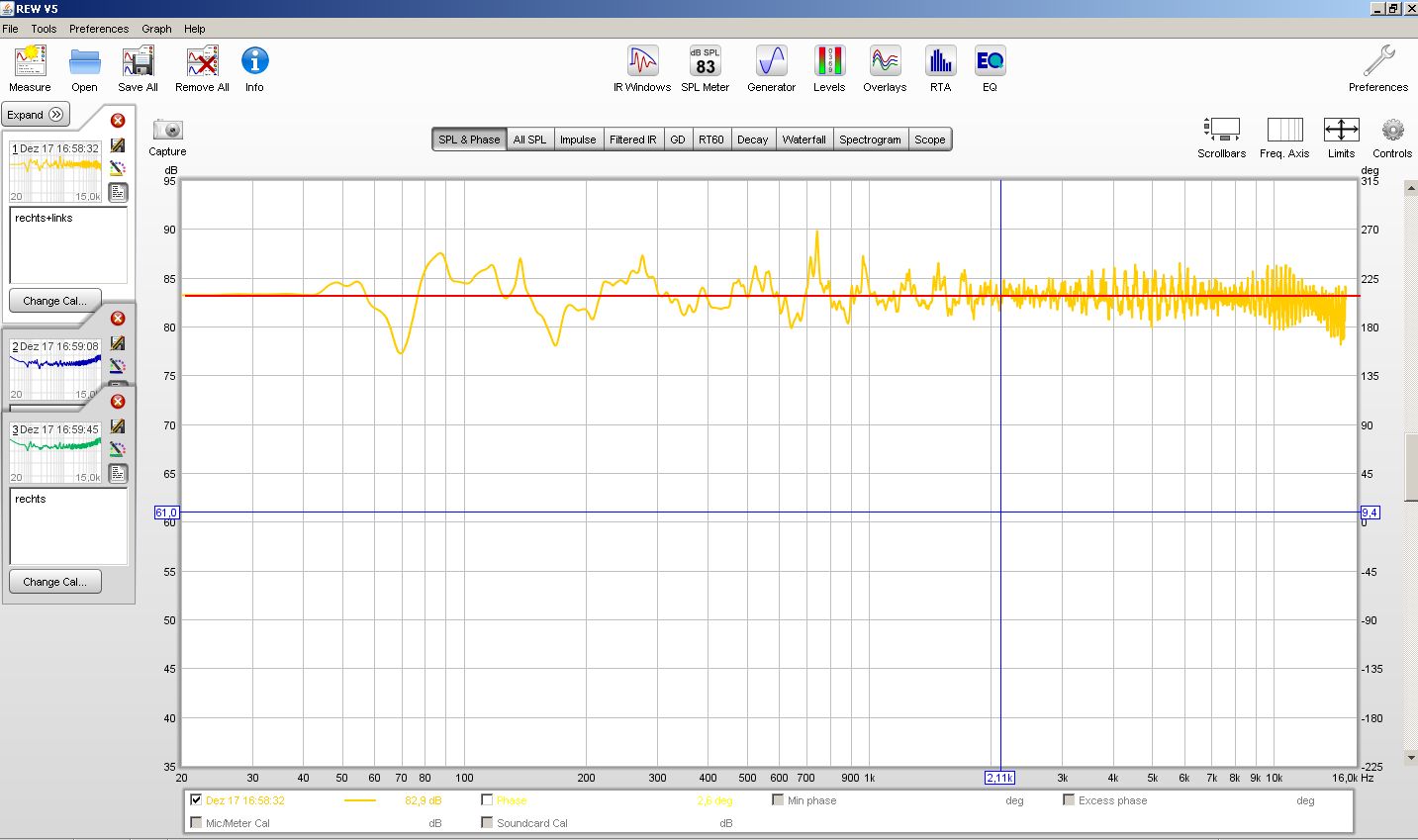Show measurement Info
The image size is (1418, 840).
[x=254, y=69]
